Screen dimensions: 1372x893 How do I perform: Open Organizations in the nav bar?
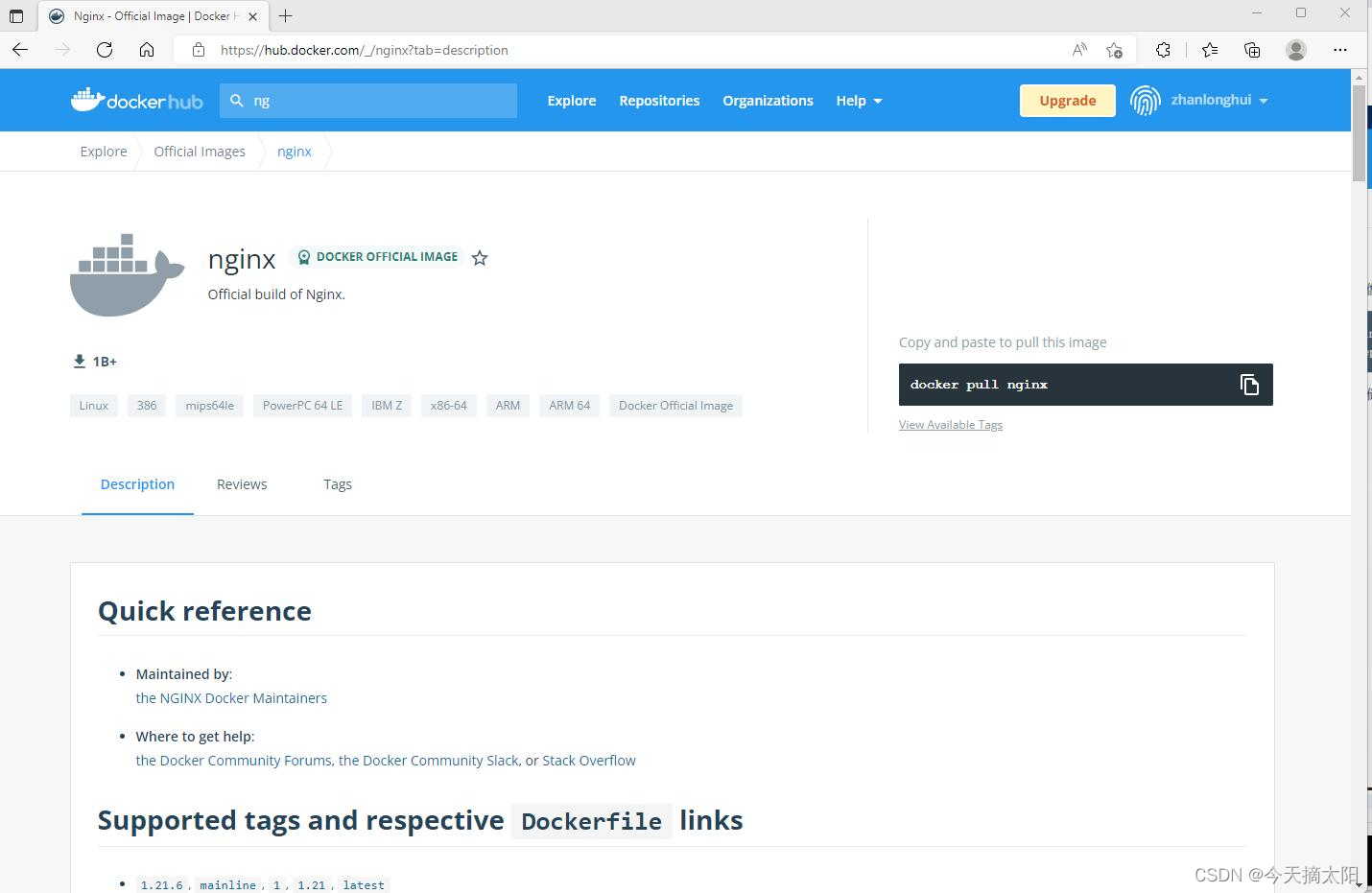click(x=768, y=101)
